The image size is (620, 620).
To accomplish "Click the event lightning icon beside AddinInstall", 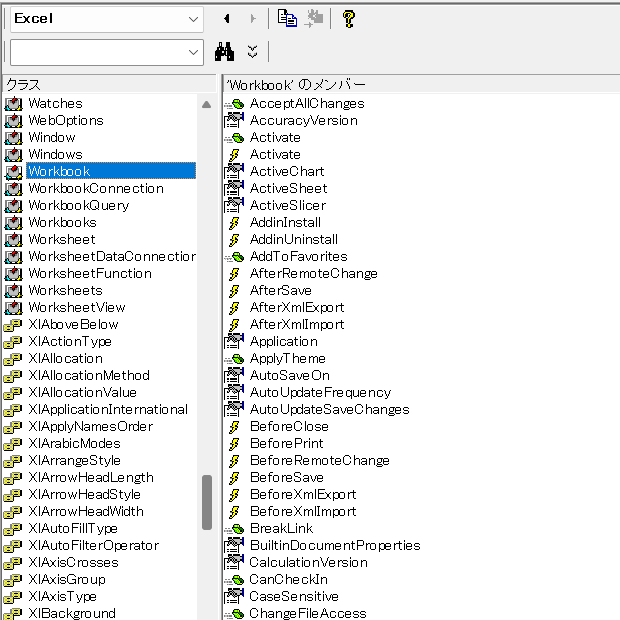I will (234, 223).
